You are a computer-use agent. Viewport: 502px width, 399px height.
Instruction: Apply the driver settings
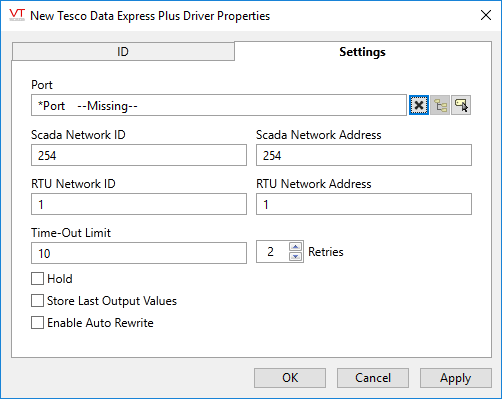pos(456,378)
